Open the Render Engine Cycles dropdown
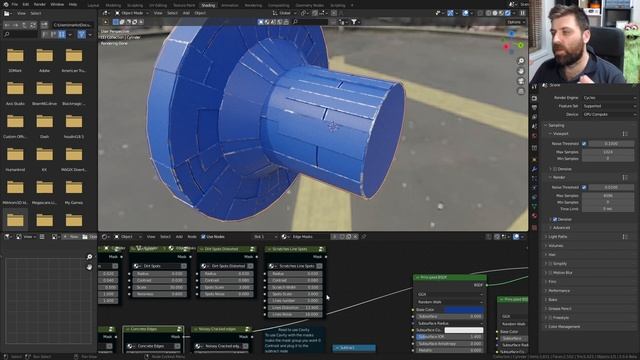Screen dimensions: 640x360 pos(609,98)
